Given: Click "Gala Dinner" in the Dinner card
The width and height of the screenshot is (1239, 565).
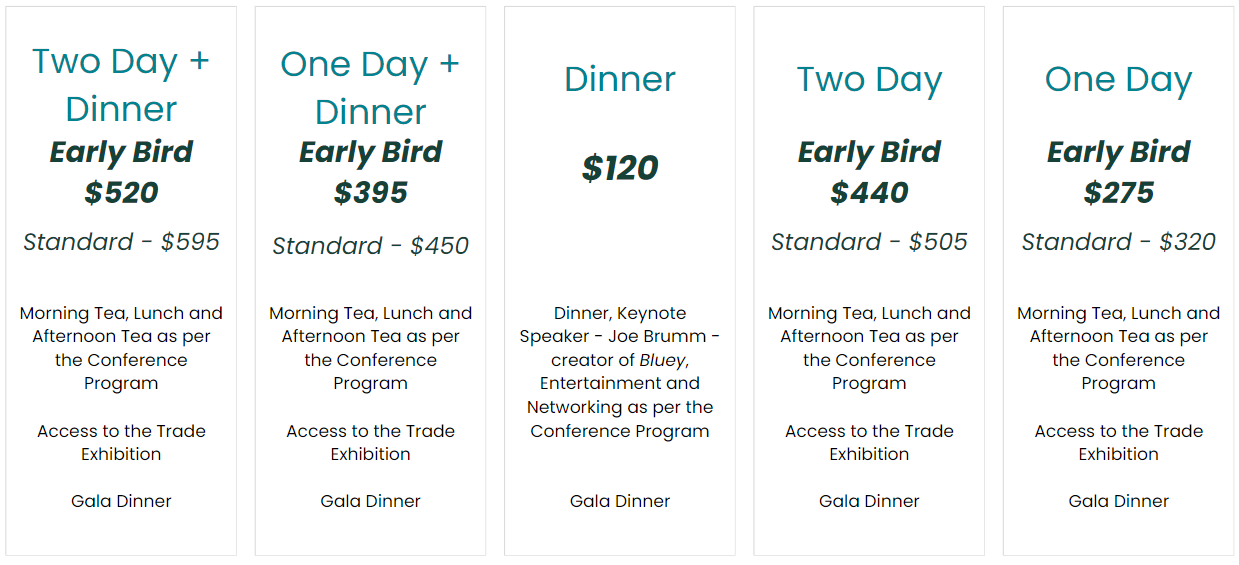Looking at the screenshot, I should click(619, 501).
